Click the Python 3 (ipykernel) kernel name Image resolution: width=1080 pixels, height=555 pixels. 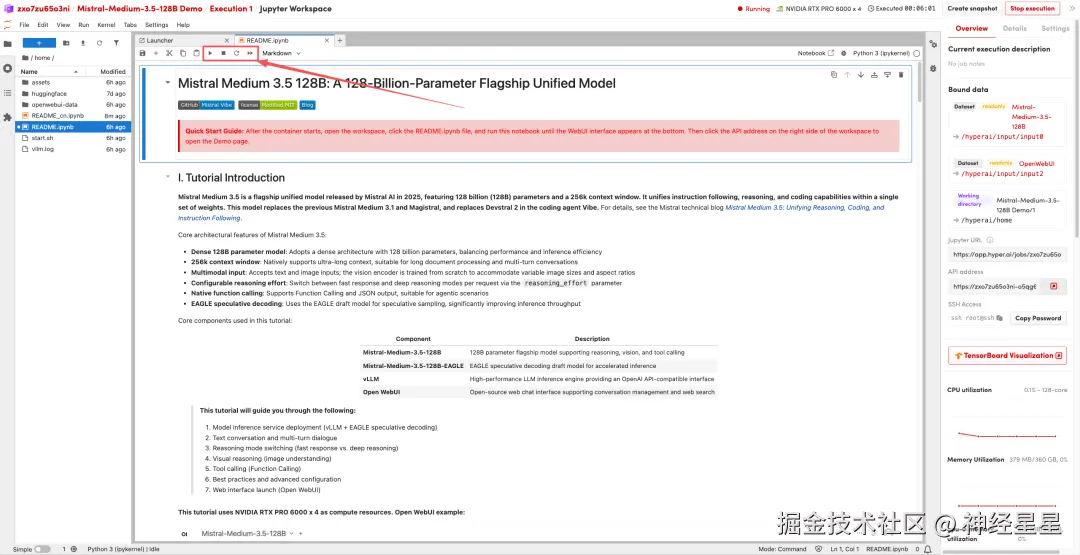pos(881,53)
